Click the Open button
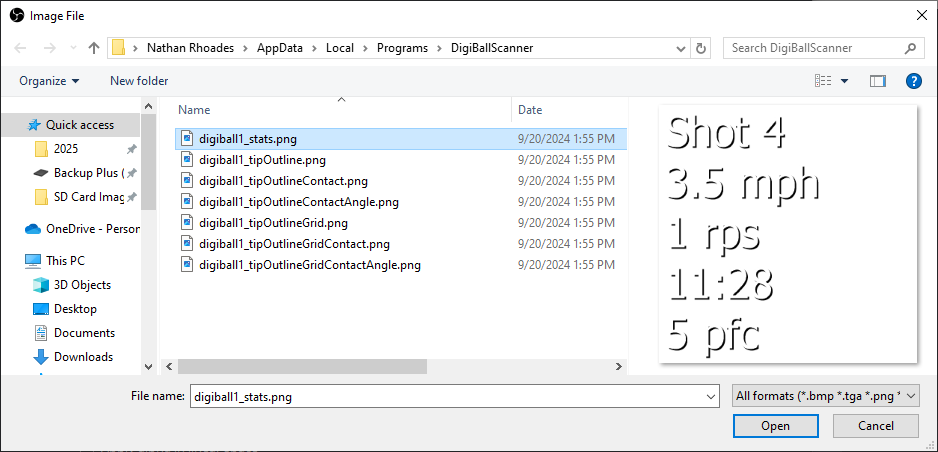 [775, 426]
